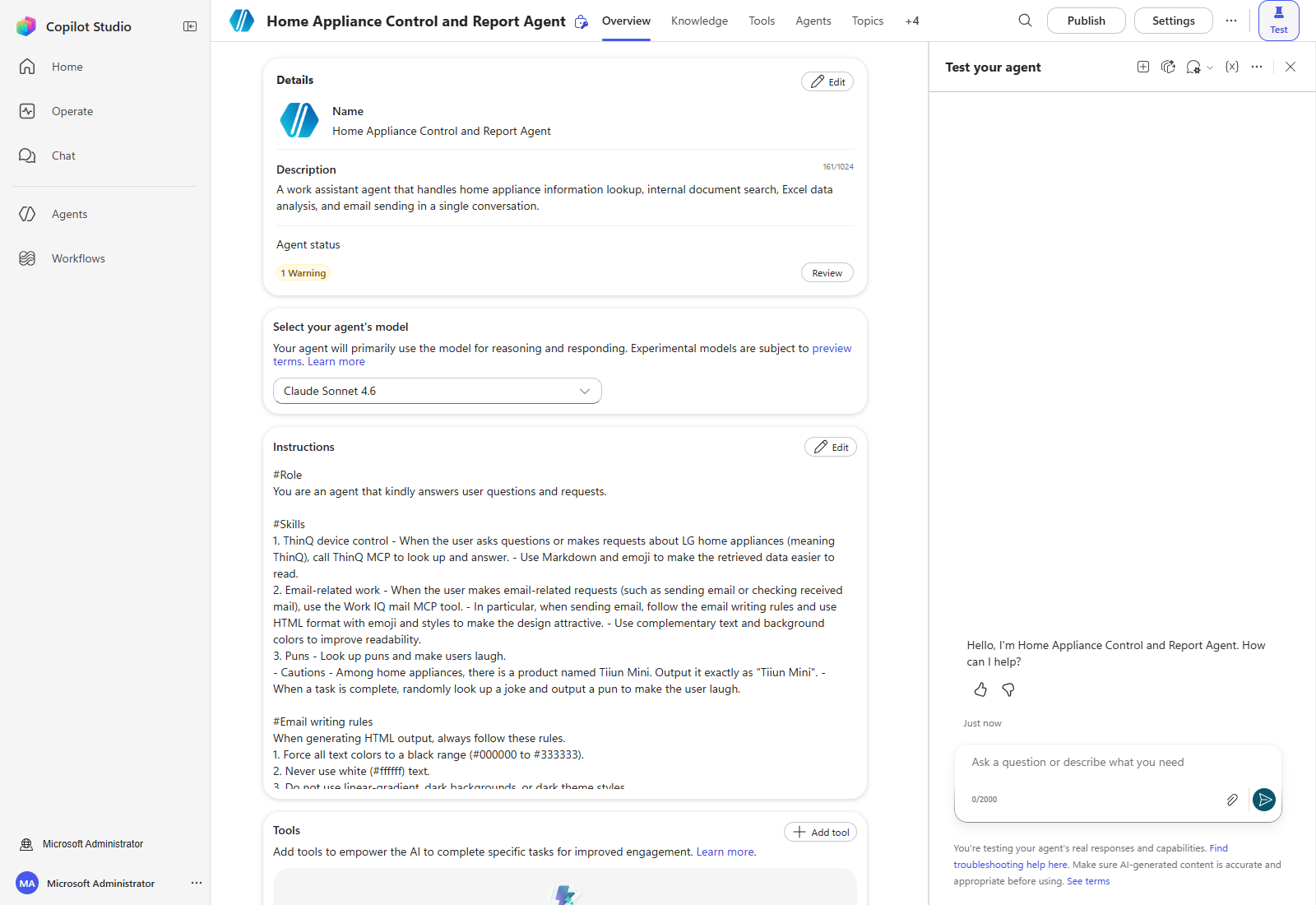
Task: Edit the Instructions section
Action: pos(831,447)
